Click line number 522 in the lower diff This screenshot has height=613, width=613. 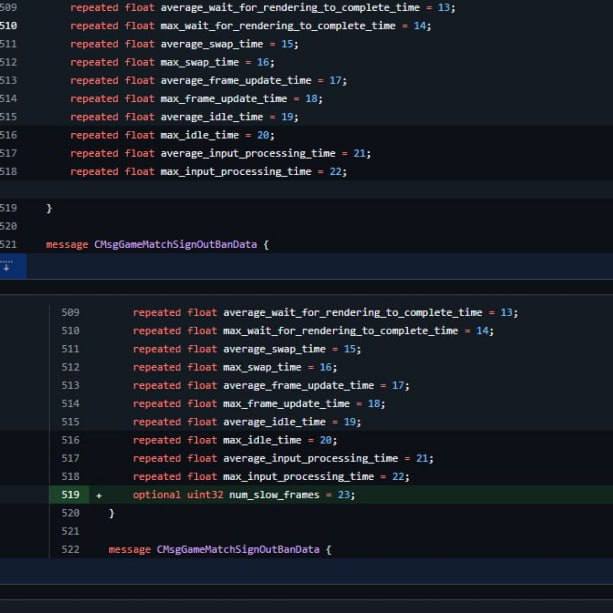tap(70, 550)
